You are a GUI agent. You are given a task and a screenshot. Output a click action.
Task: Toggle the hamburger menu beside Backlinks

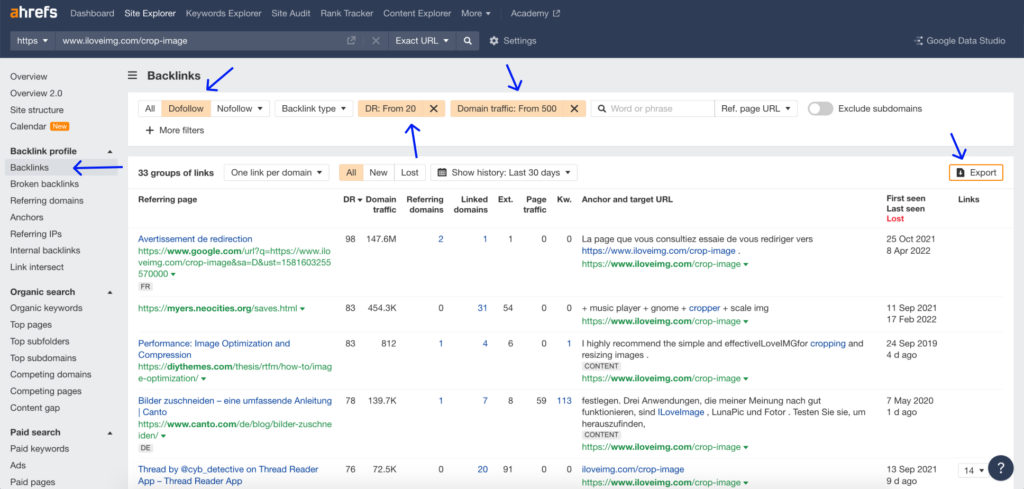pos(133,76)
